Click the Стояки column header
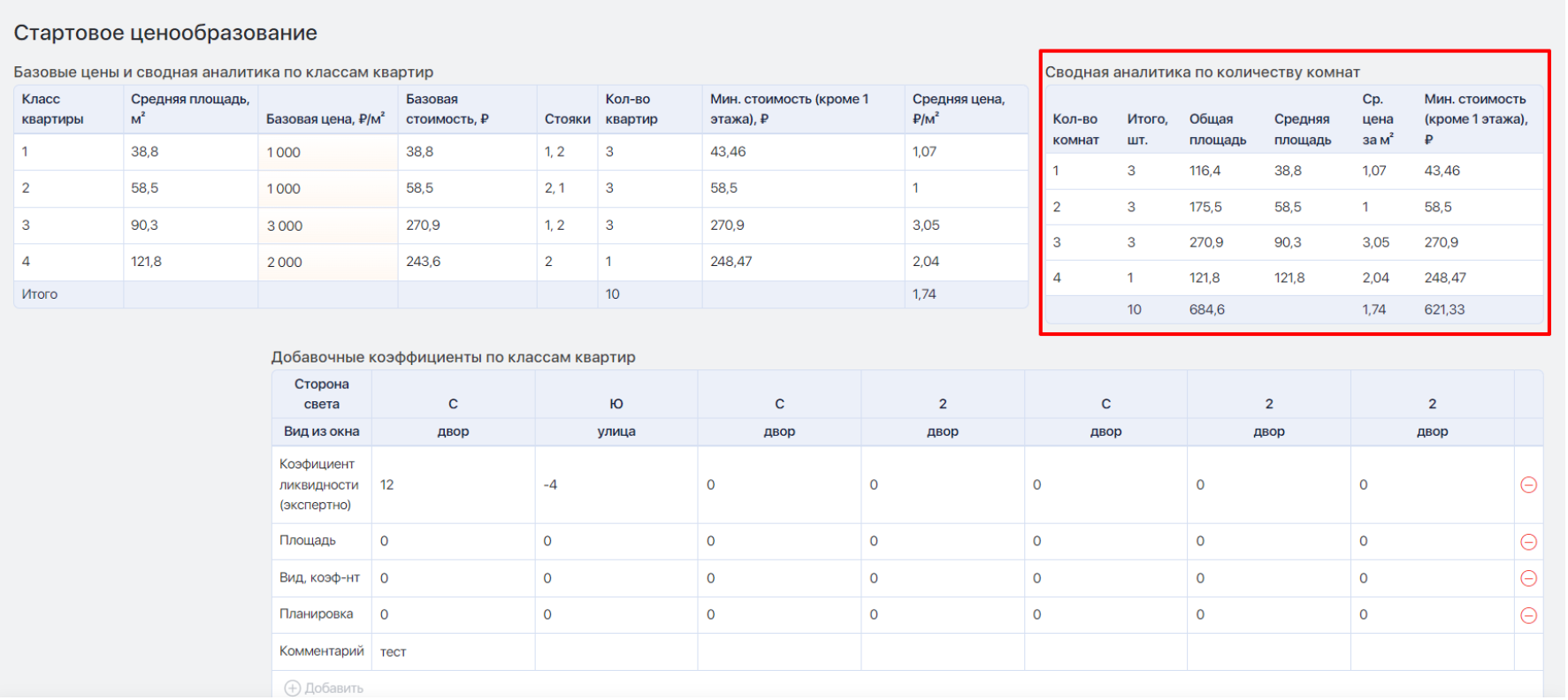 coord(568,119)
